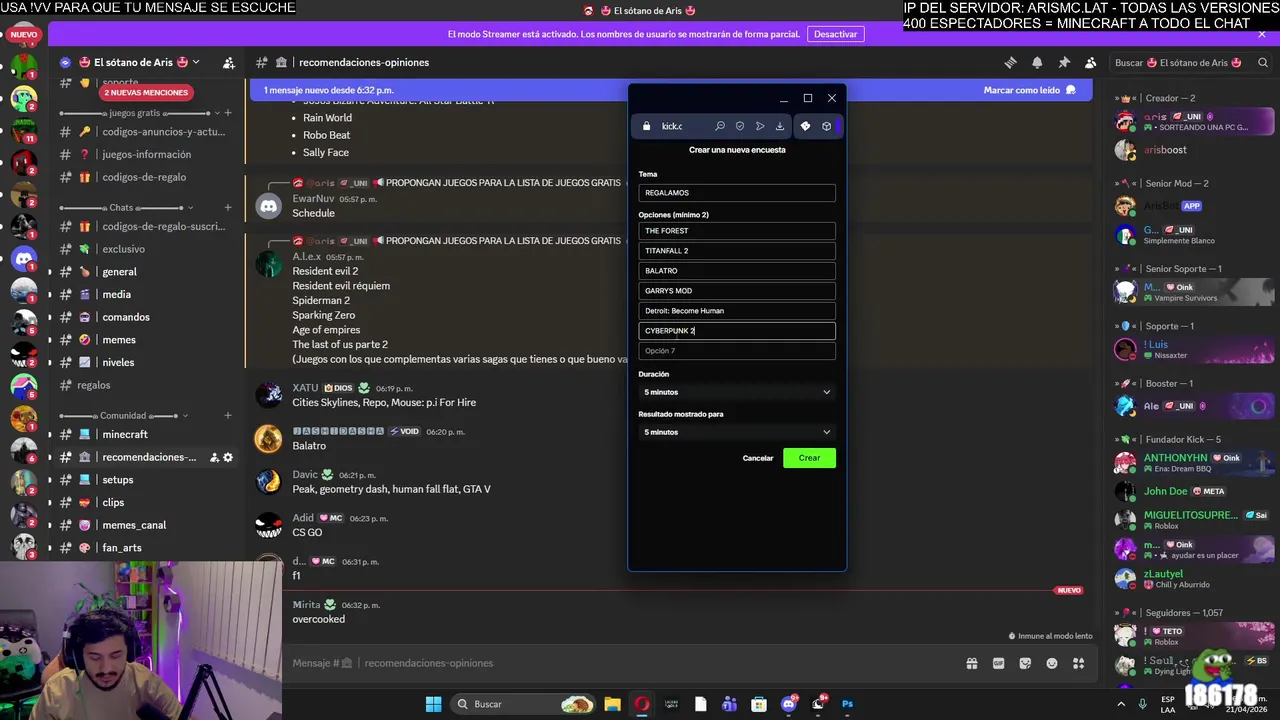
Task: Open notification bell settings in channel header
Action: tap(1037, 62)
